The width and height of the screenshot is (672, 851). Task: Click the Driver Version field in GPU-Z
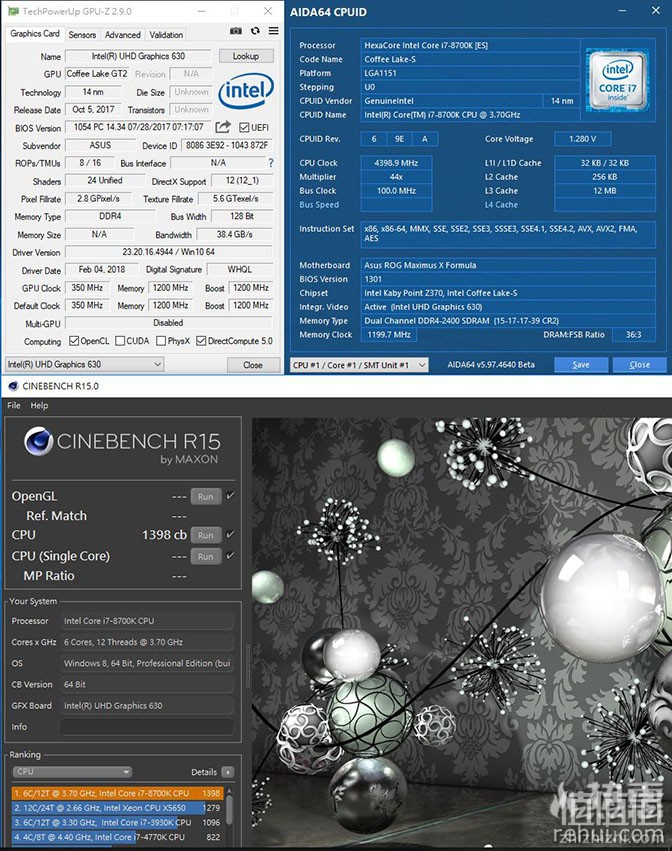tap(168, 252)
